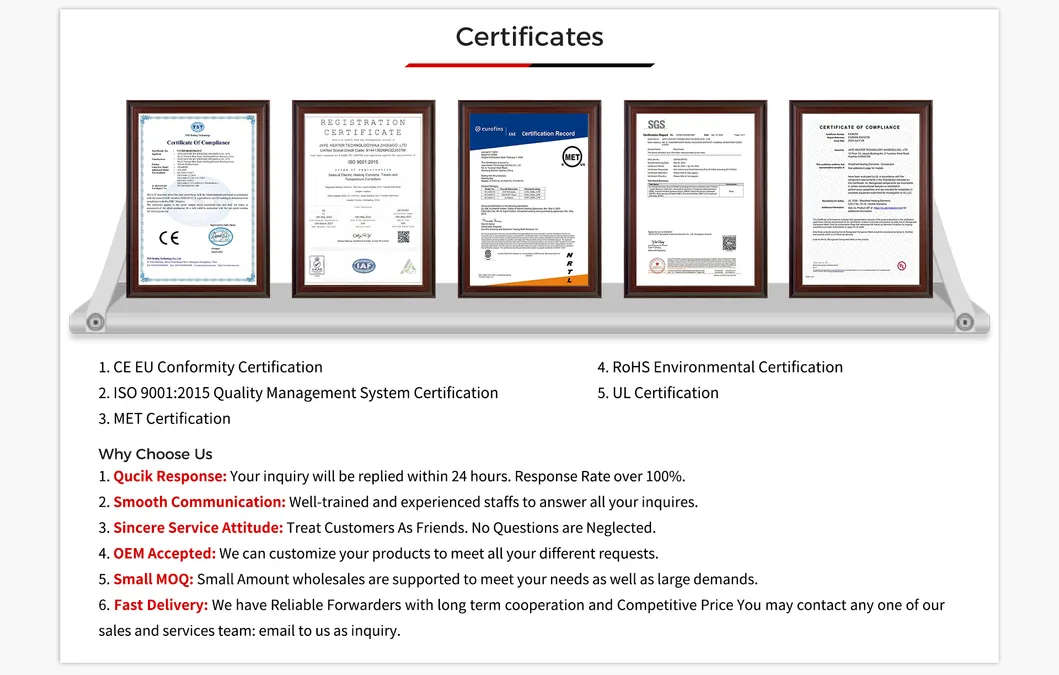The width and height of the screenshot is (1059, 675).
Task: Click the red 'OEM Accepted:' label
Action: point(164,553)
